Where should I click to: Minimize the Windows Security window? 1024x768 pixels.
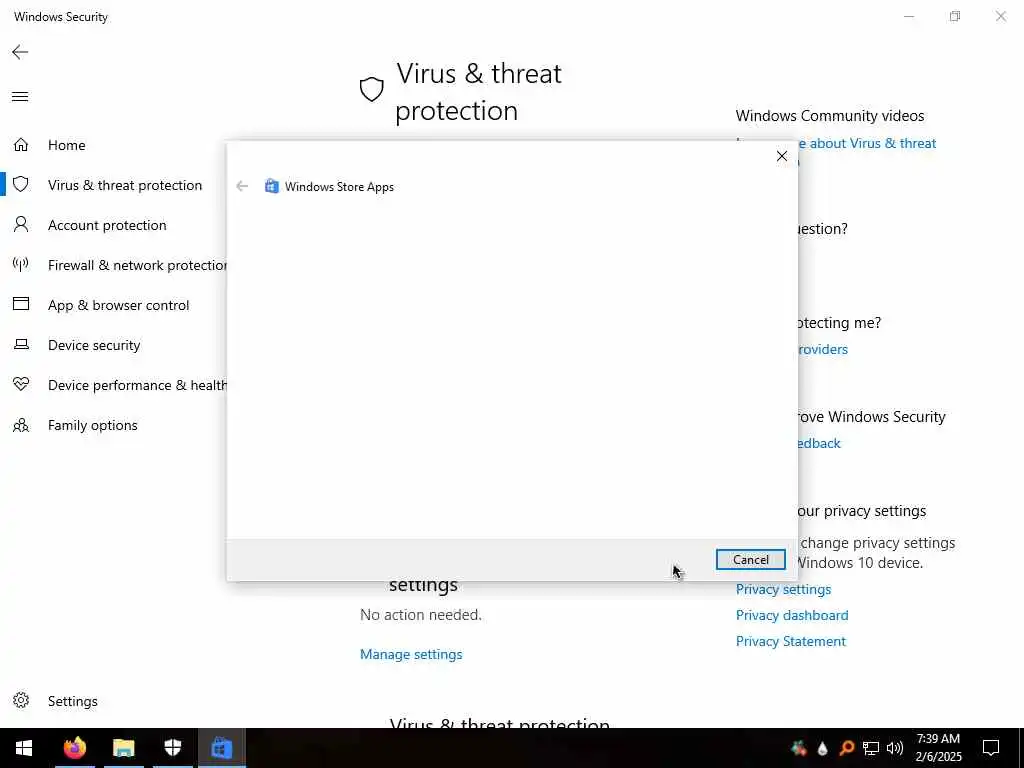click(908, 16)
